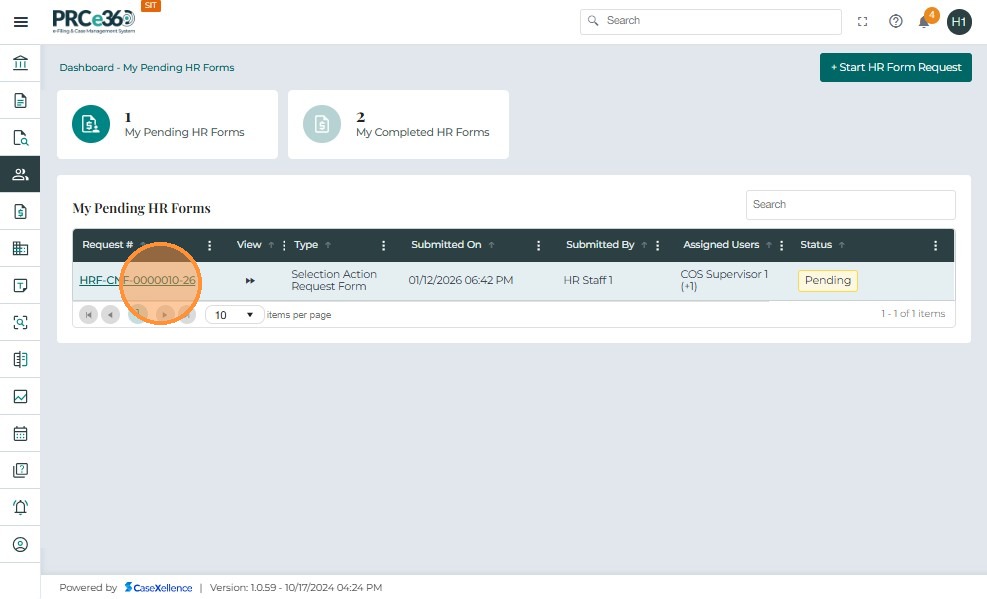Click the My Completed HR Forms card icon
Viewport: 987px width, 599px height.
[x=322, y=124]
